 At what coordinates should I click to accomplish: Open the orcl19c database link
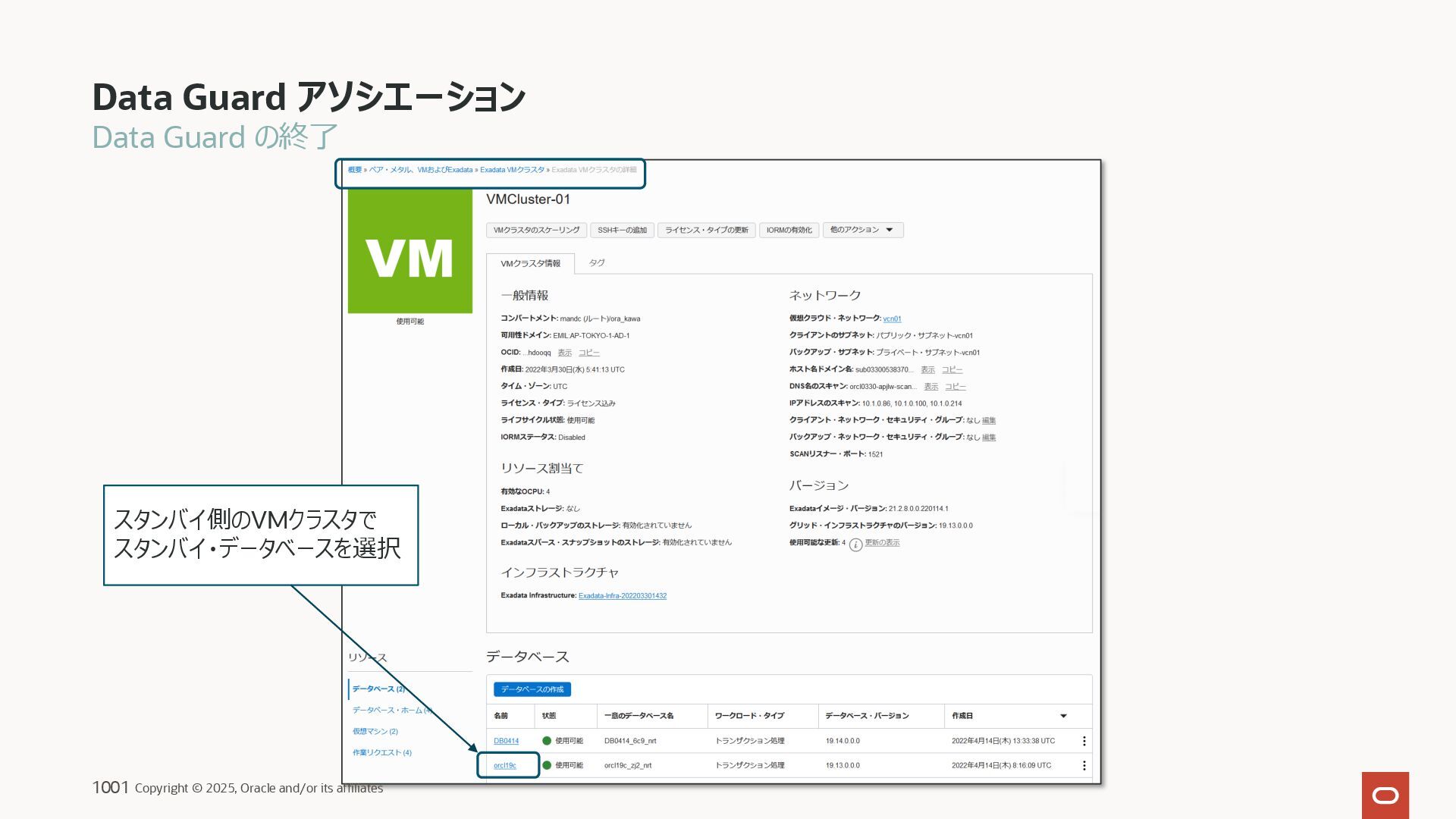point(505,766)
